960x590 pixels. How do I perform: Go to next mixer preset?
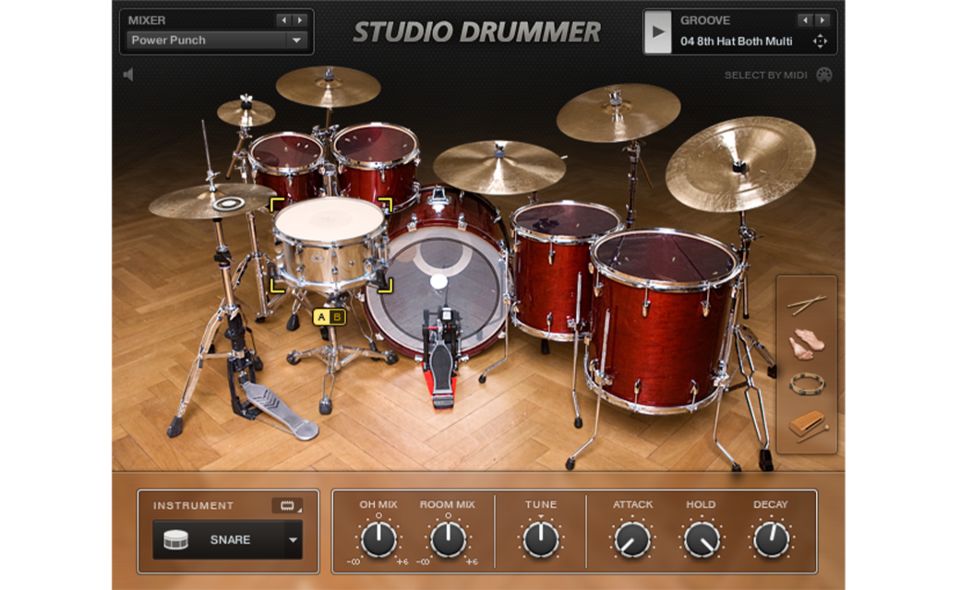pos(299,20)
